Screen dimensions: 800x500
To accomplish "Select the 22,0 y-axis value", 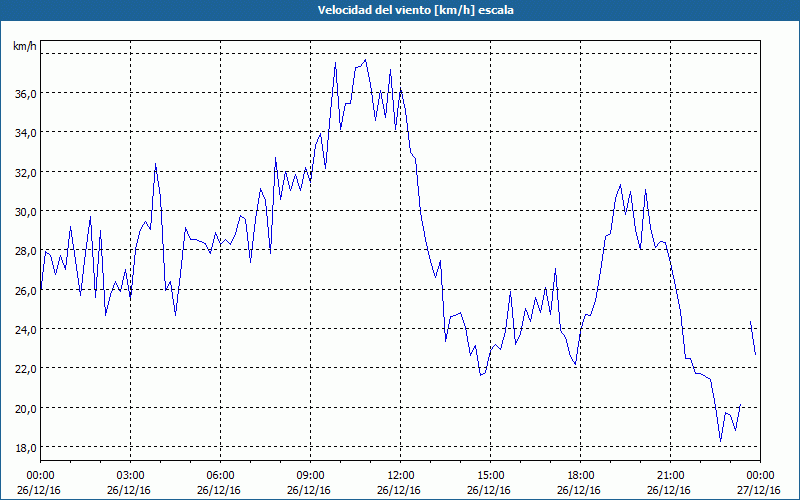I will click(x=26, y=369).
